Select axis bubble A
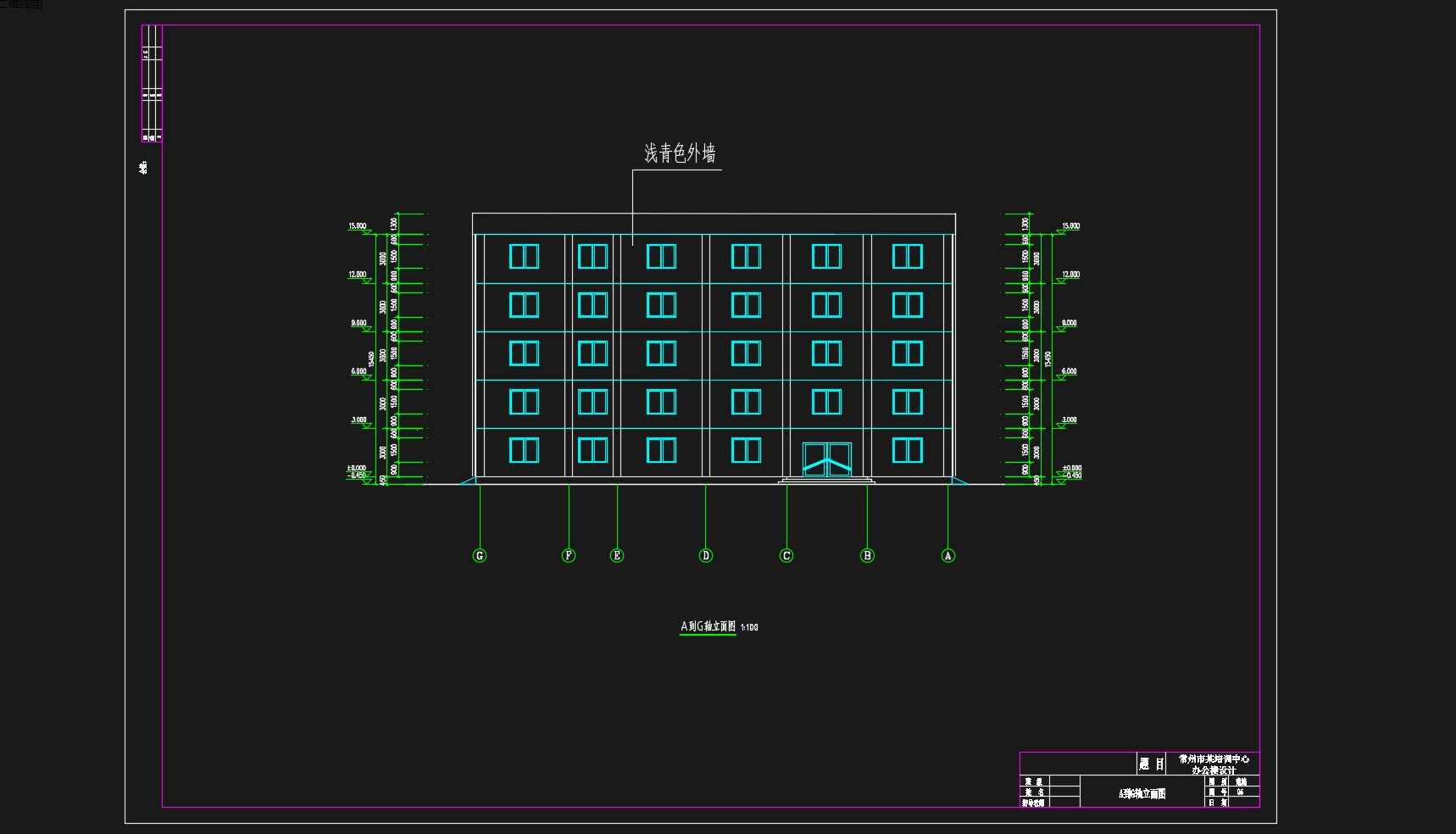The image size is (1456, 834). click(948, 556)
